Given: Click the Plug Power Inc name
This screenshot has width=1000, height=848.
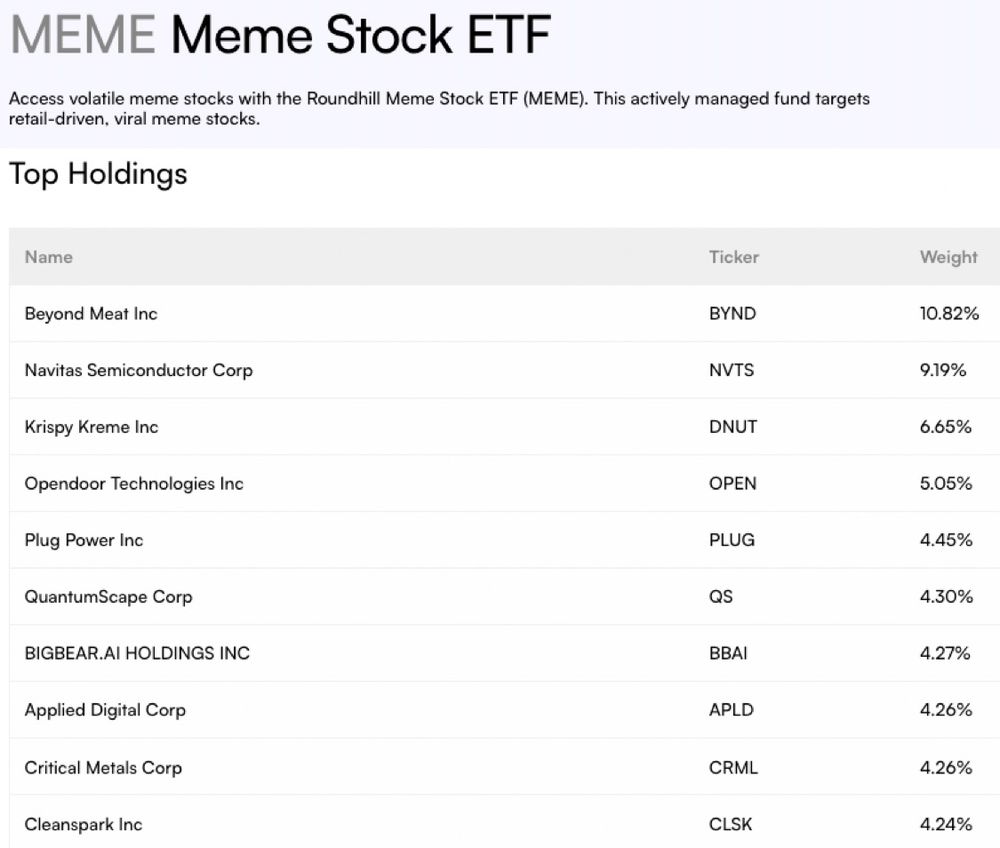Looking at the screenshot, I should [84, 540].
